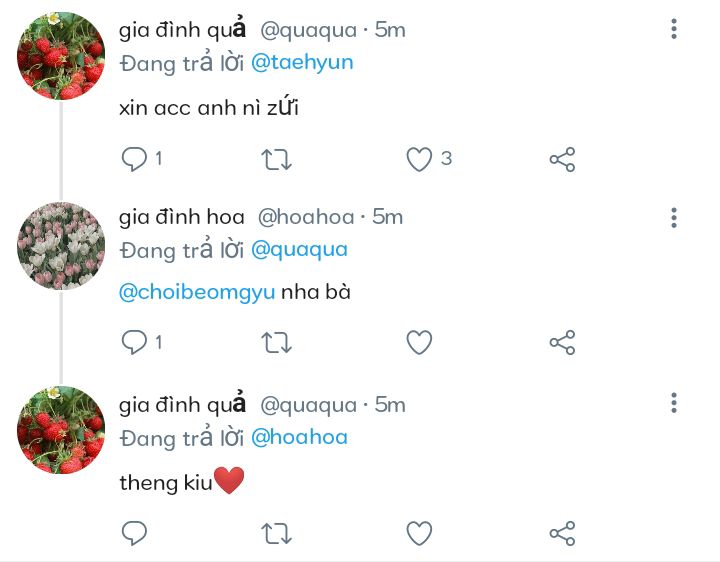
Task: Open more options on the first @quaqua tweet
Action: (x=674, y=29)
